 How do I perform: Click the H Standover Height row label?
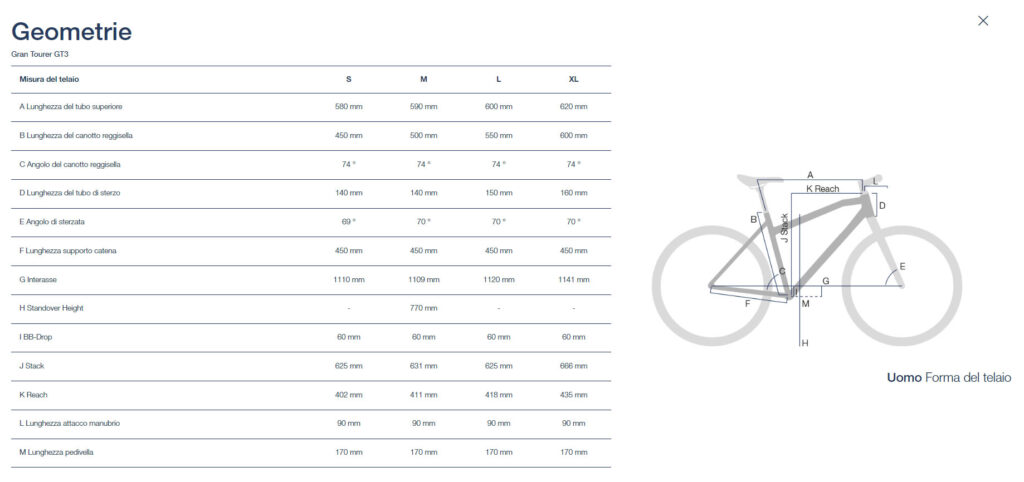(x=51, y=308)
